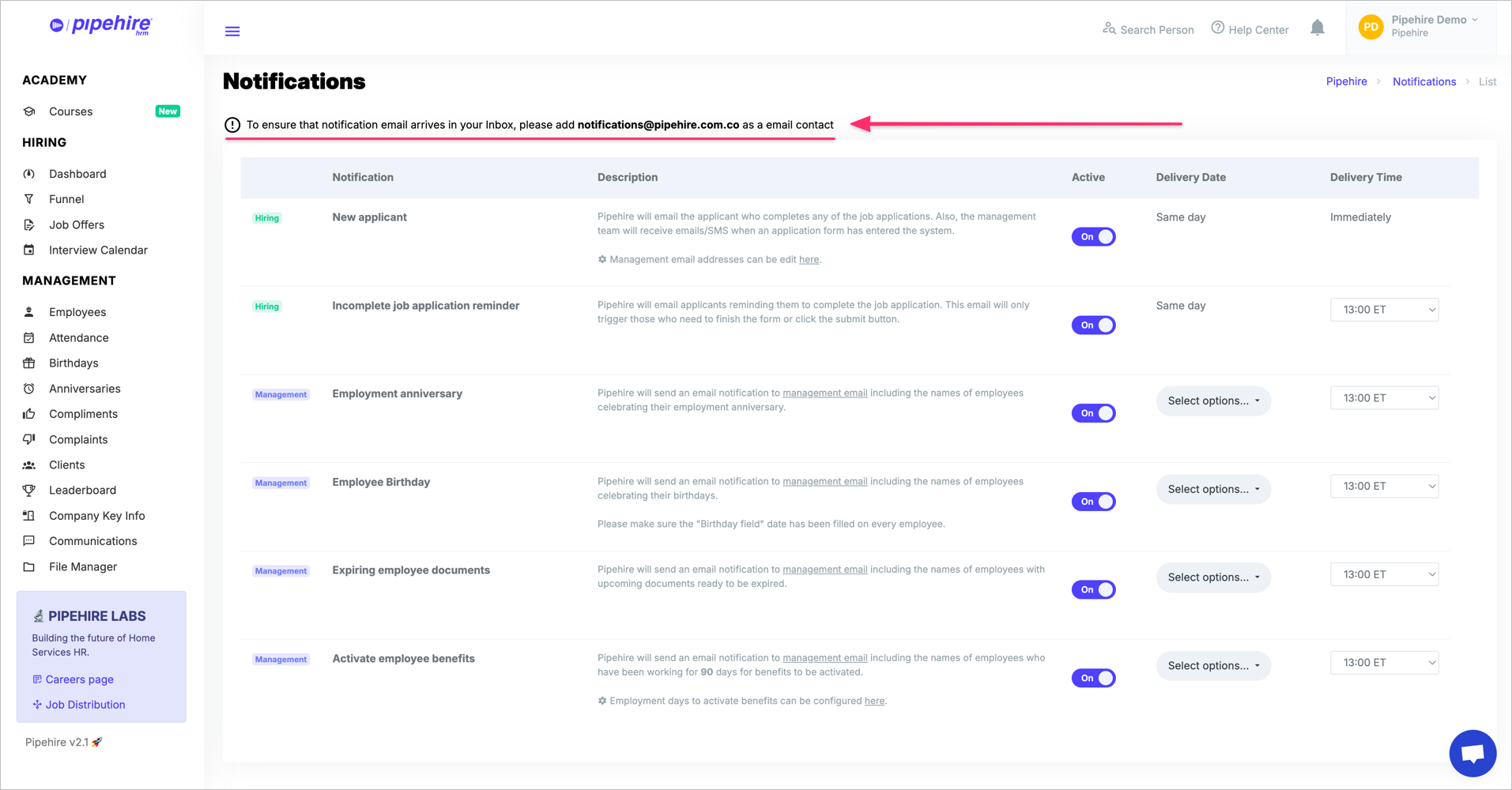Click the Hiring tag on New applicant
1512x790 pixels.
[267, 218]
